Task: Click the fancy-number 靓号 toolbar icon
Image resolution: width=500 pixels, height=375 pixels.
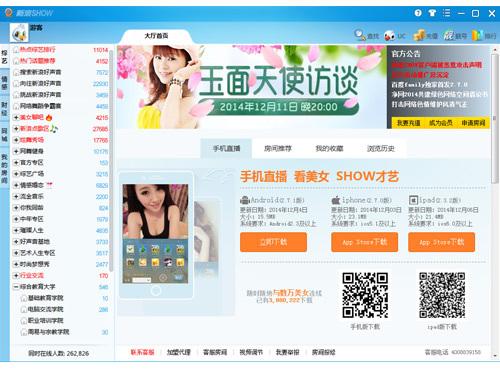Action: pos(449,35)
